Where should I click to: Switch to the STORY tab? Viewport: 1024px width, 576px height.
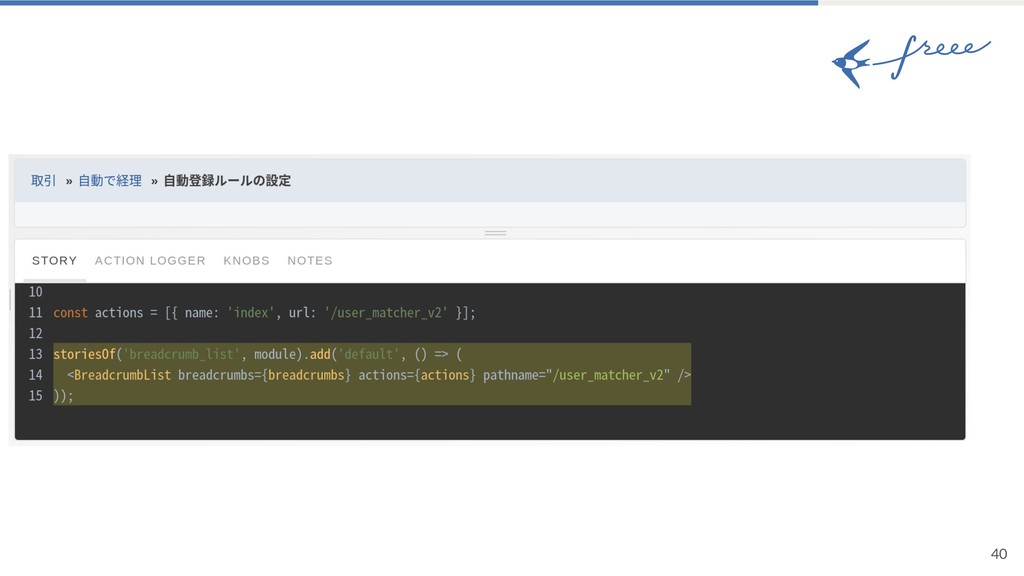[54, 261]
